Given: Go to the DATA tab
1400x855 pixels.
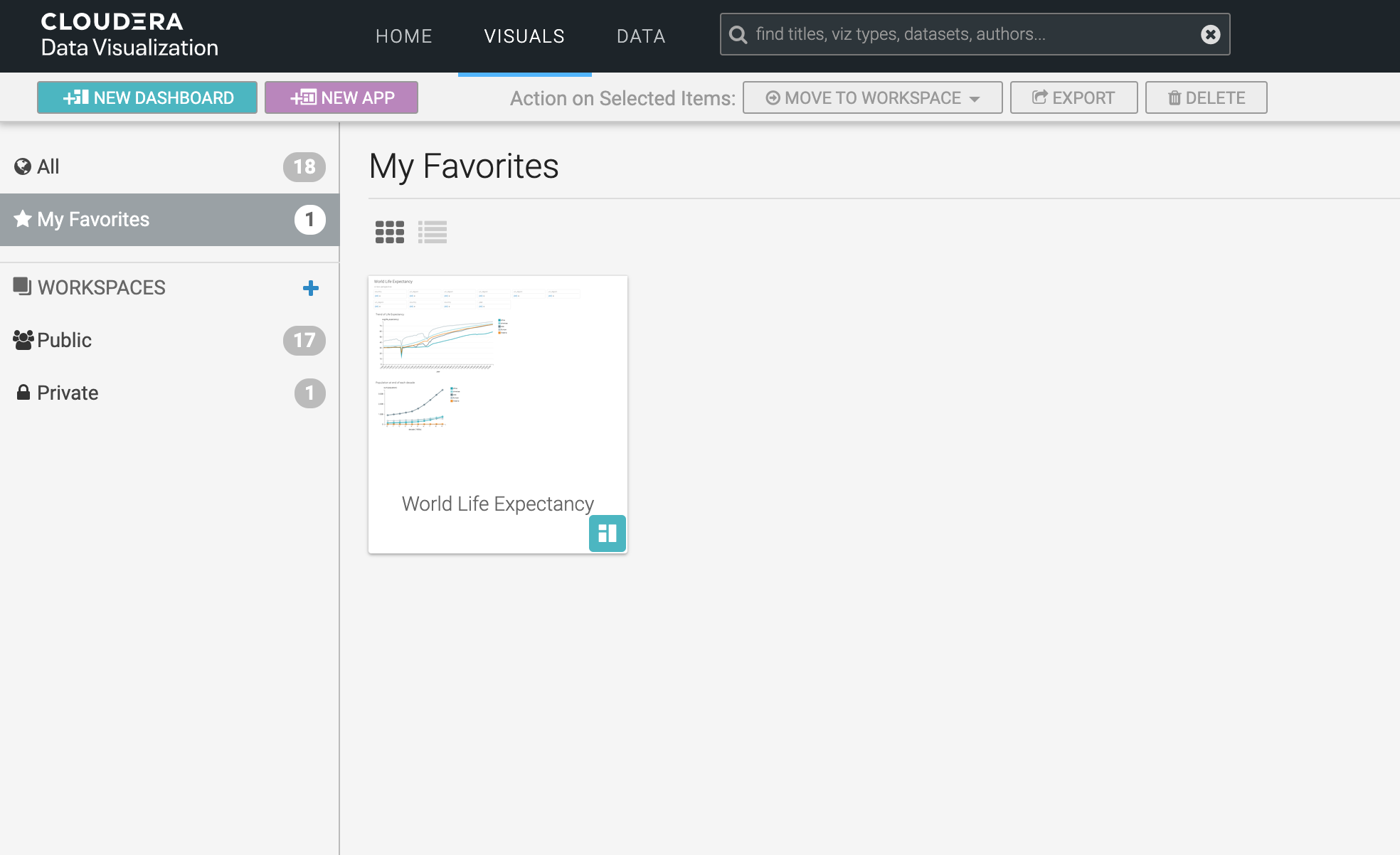Looking at the screenshot, I should (x=641, y=36).
